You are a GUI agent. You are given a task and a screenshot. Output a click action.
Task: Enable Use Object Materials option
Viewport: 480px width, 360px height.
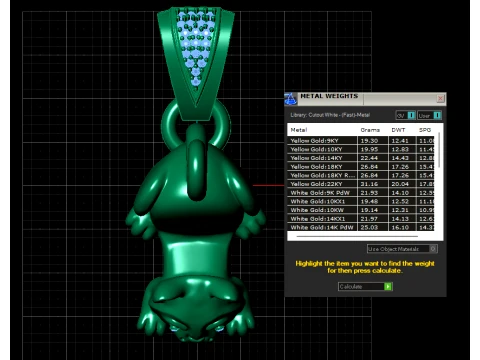[x=402, y=249]
